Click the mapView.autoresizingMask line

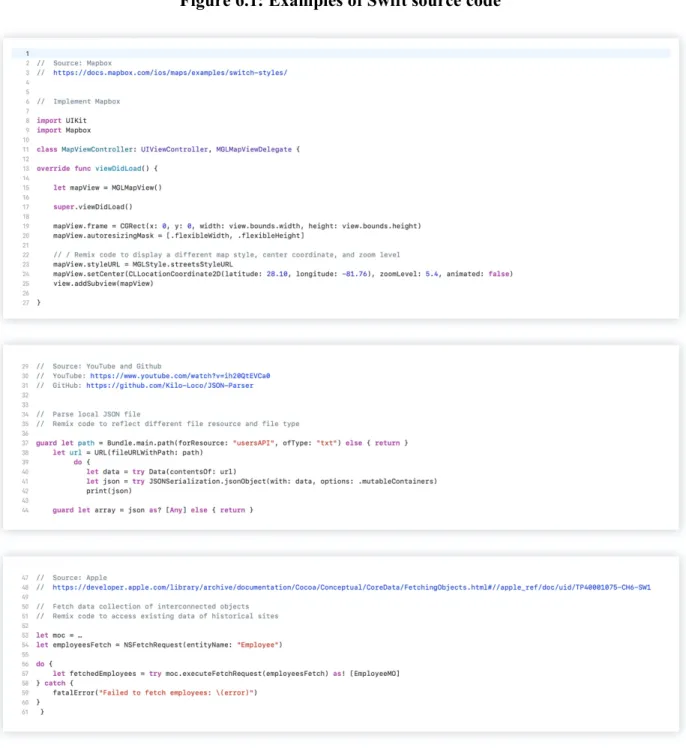[178, 235]
